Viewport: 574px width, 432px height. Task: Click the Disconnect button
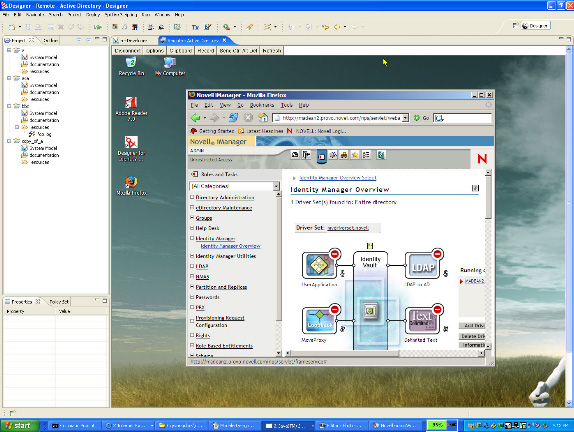coord(127,51)
